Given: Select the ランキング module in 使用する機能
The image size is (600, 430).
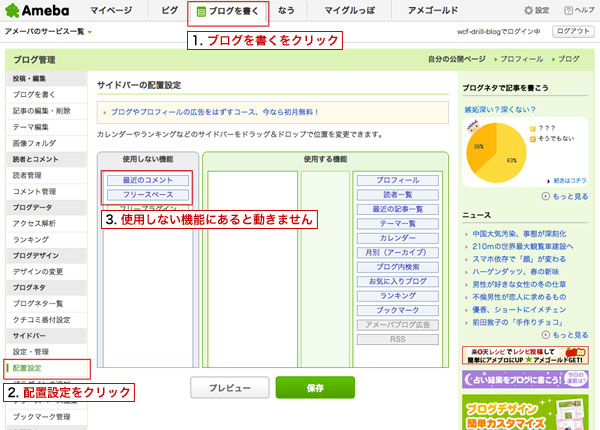Looking at the screenshot, I should click(x=398, y=296).
